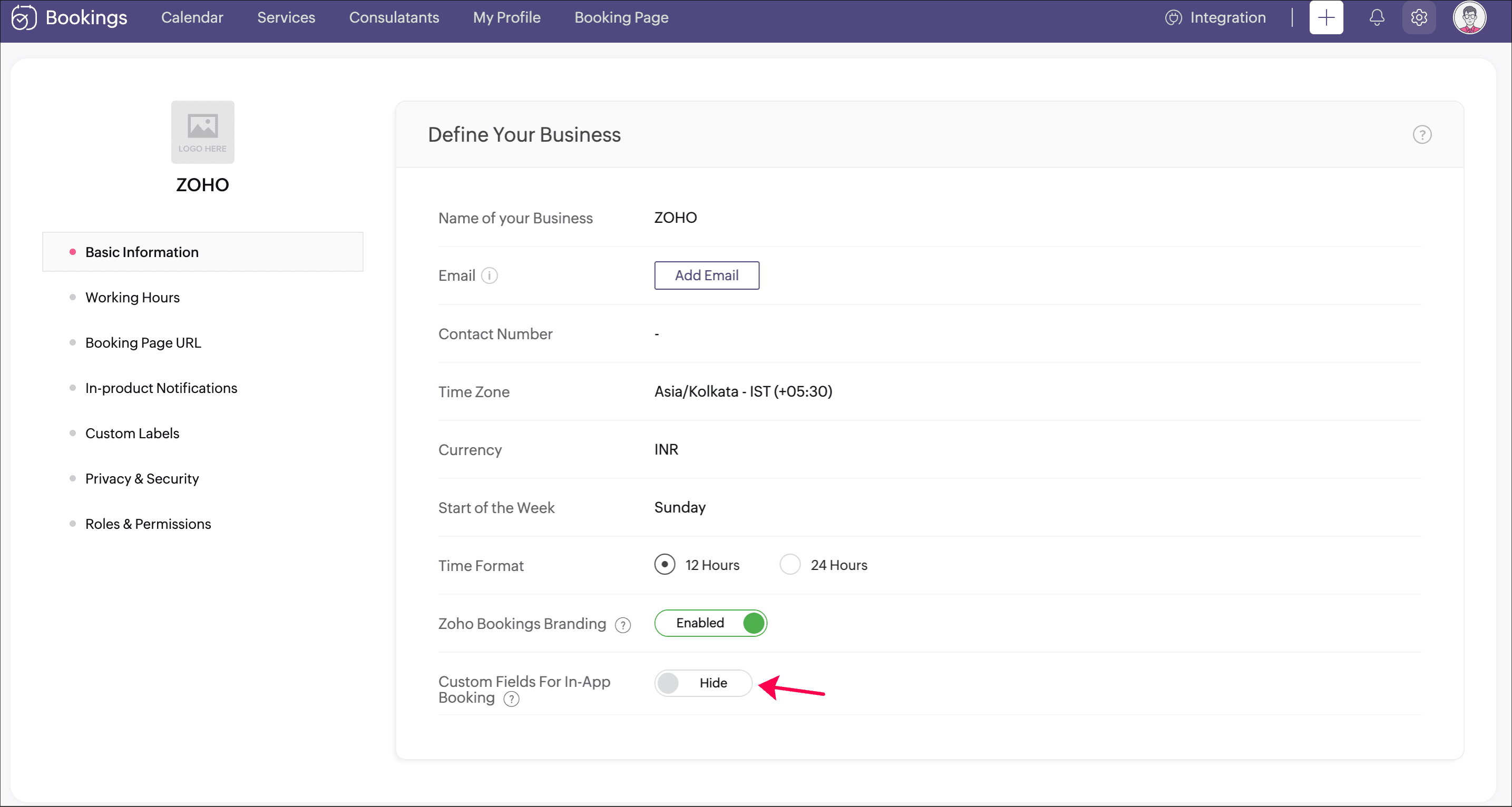Select Privacy & Security in sidebar

(x=142, y=479)
